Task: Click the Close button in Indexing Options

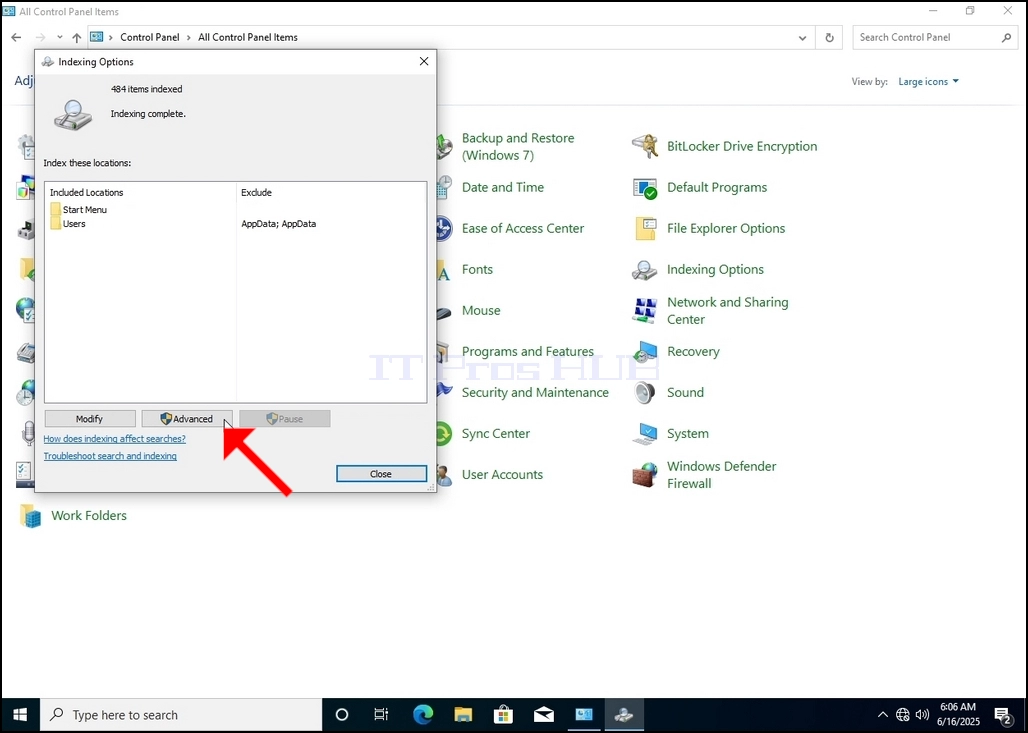Action: coord(381,474)
